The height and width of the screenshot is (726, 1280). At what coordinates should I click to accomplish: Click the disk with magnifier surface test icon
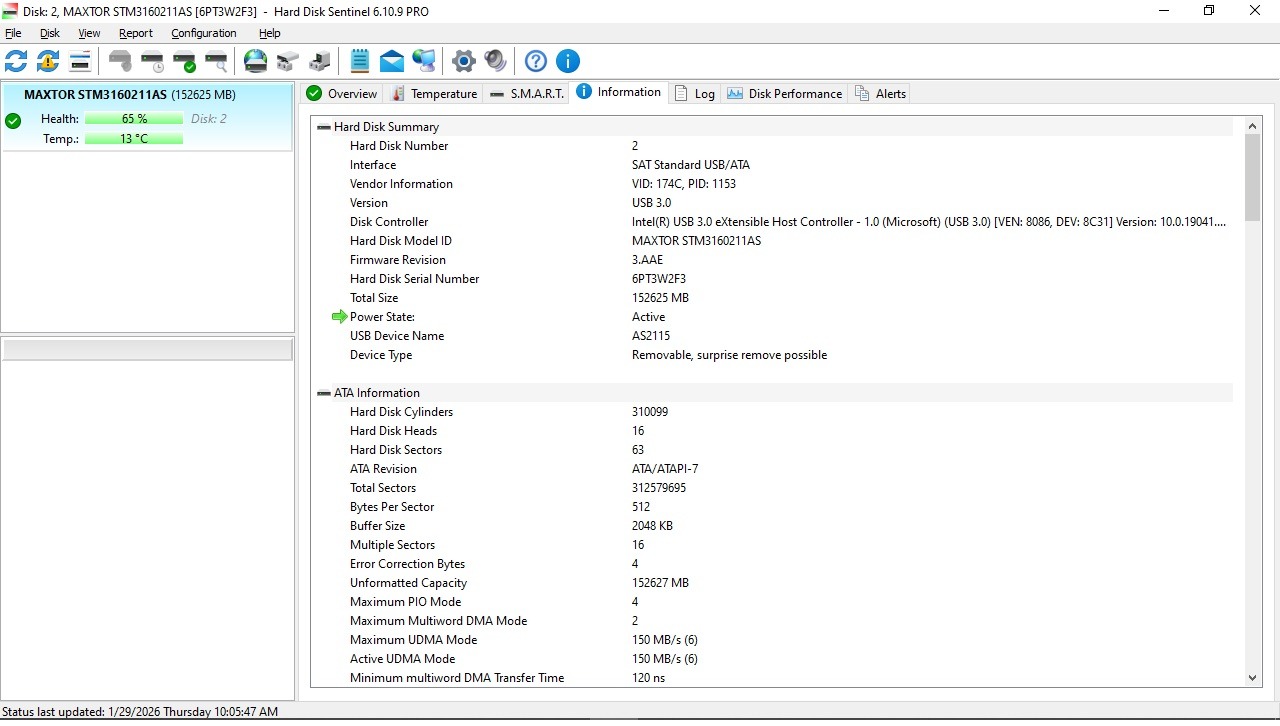click(216, 61)
